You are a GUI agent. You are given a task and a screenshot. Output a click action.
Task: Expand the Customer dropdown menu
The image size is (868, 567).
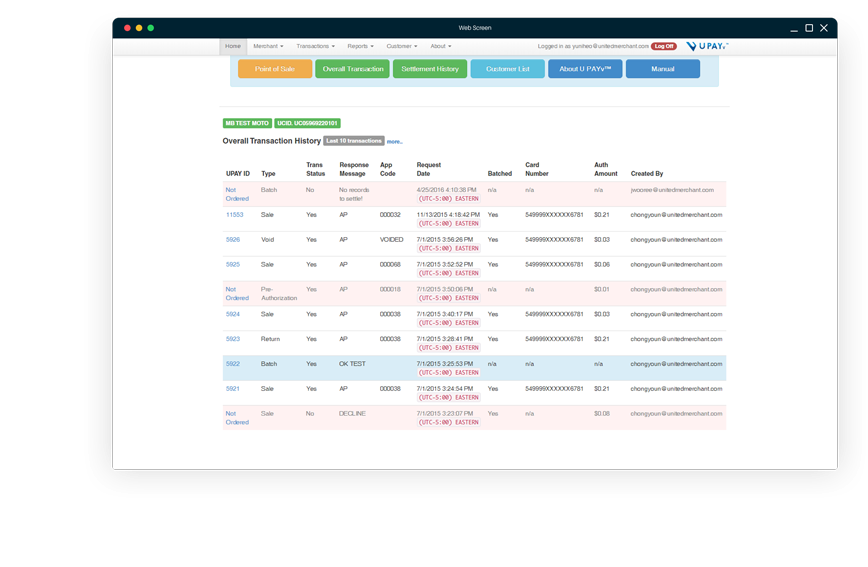click(402, 47)
